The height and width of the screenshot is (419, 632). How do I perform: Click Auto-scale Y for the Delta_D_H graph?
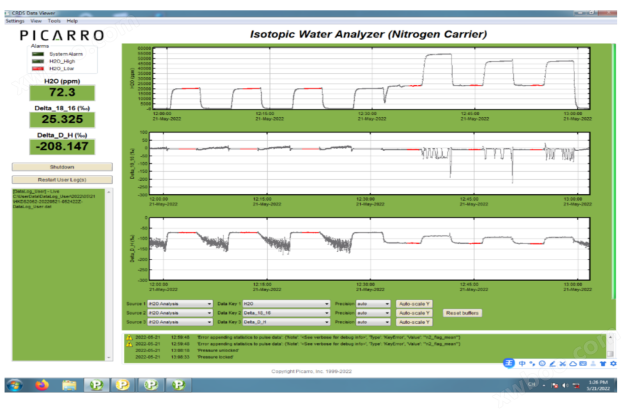[414, 322]
